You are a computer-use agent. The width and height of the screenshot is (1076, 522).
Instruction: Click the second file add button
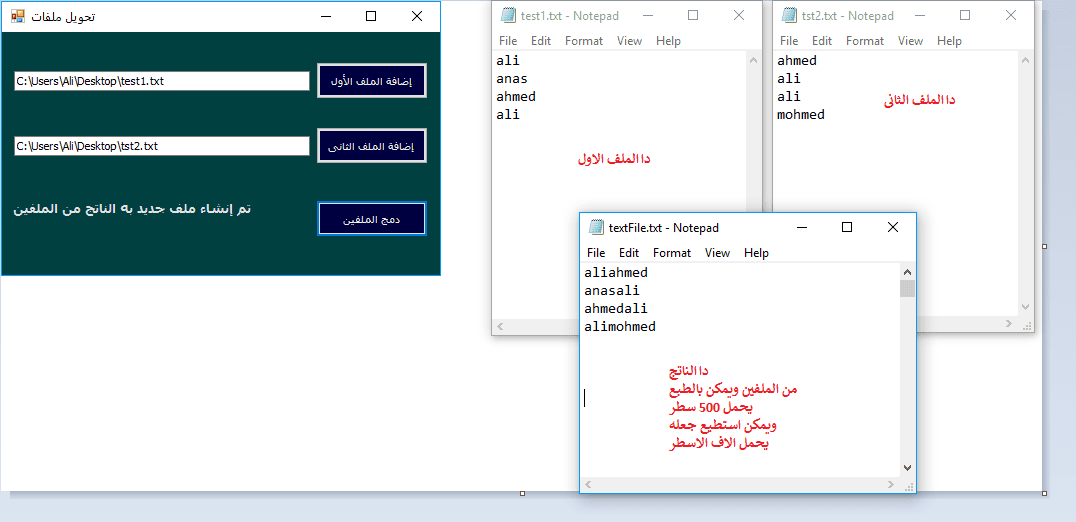[x=372, y=146]
